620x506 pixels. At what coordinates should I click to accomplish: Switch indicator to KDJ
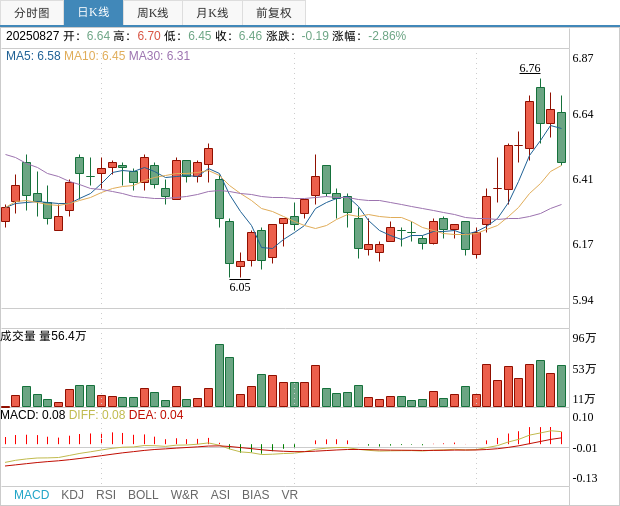72,494
